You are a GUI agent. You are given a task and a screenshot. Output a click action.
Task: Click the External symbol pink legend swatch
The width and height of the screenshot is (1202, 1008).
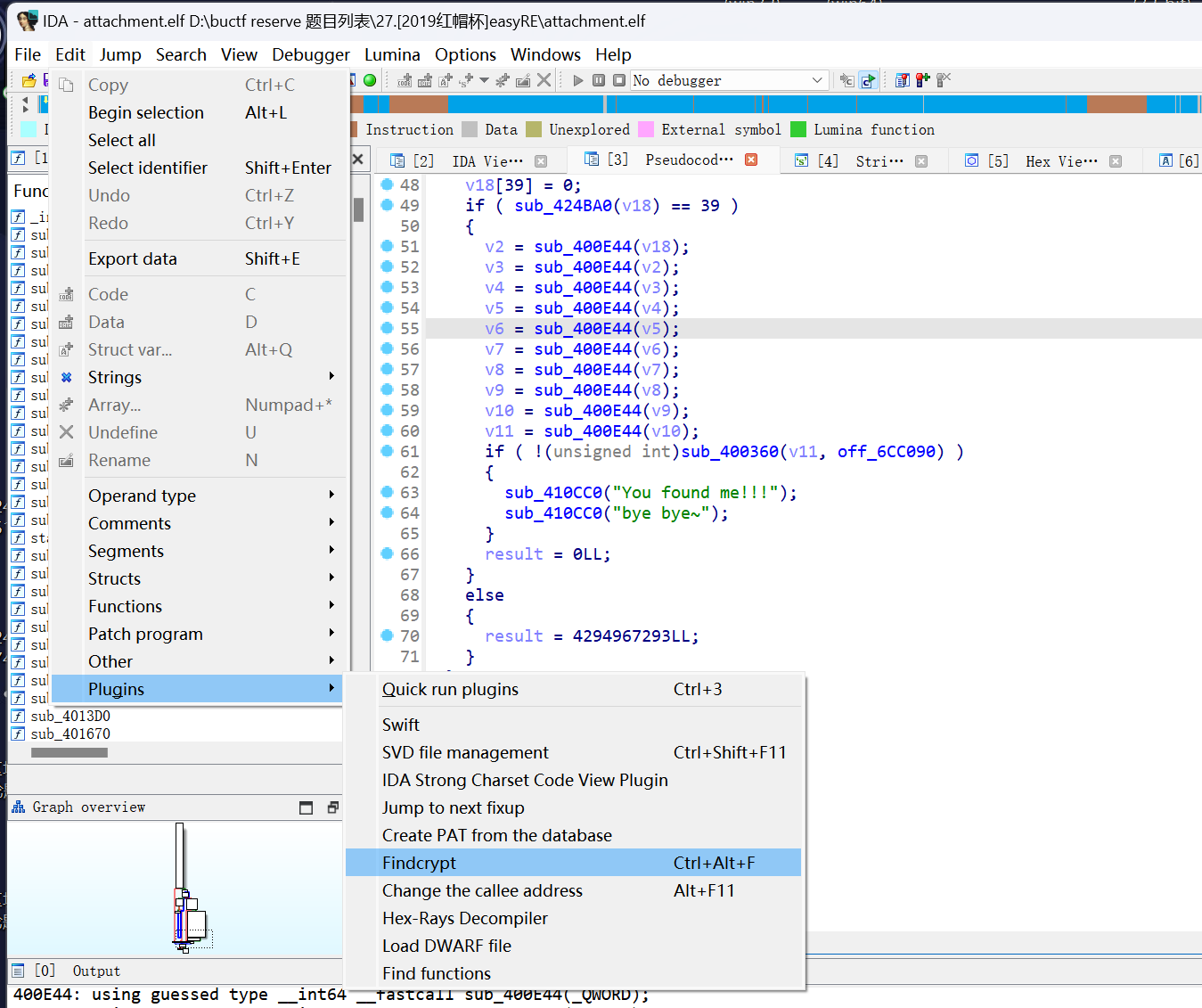[646, 129]
